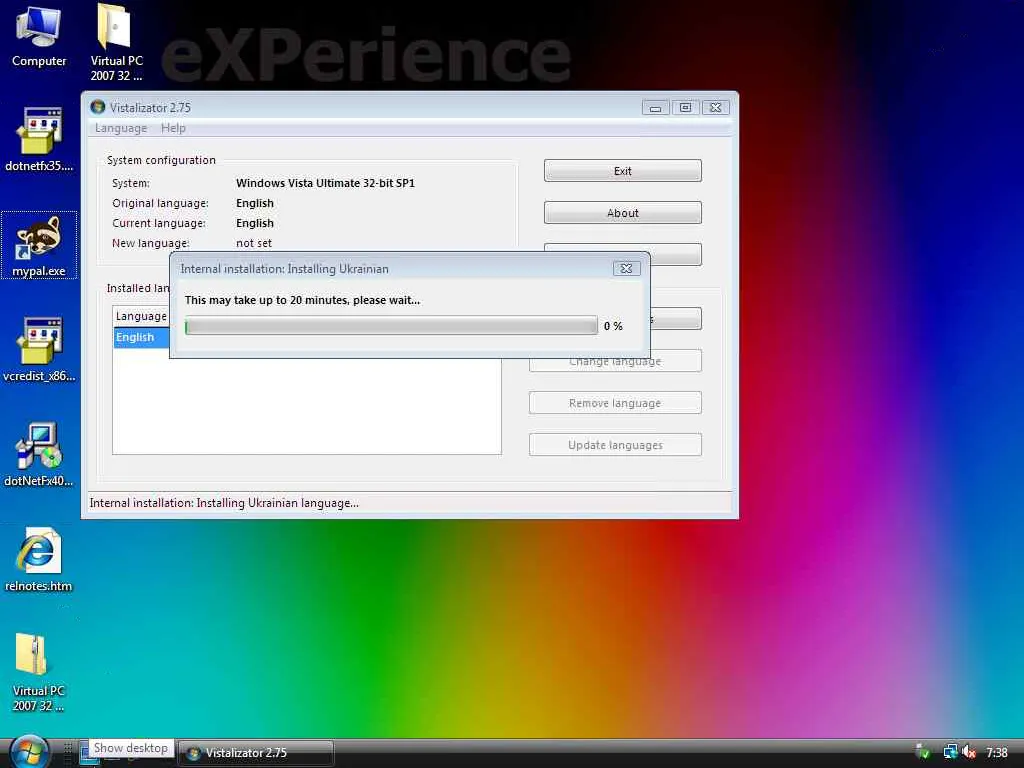
Task: Select the top Virtual PC 2007 folder icon
Action: point(116,43)
